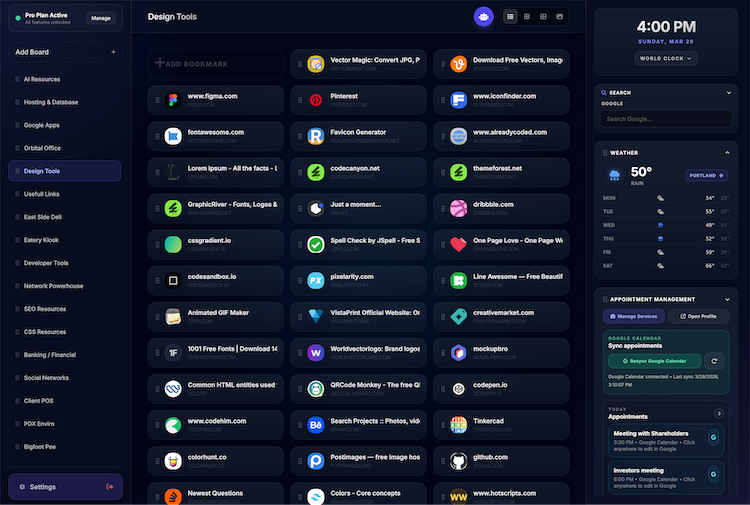Open the CSS Resources board
Viewport: 750px width, 505px height.
65,332
